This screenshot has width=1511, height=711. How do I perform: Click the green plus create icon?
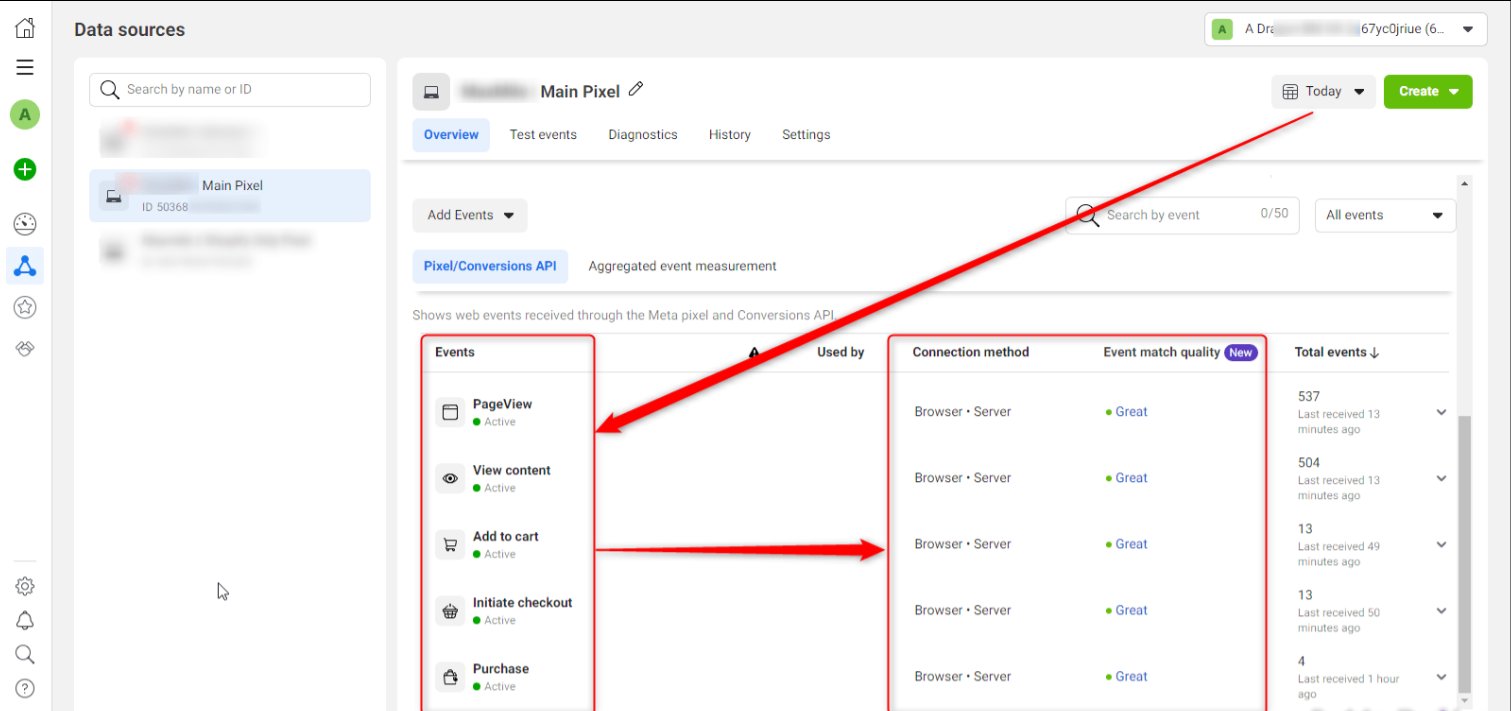(x=25, y=169)
